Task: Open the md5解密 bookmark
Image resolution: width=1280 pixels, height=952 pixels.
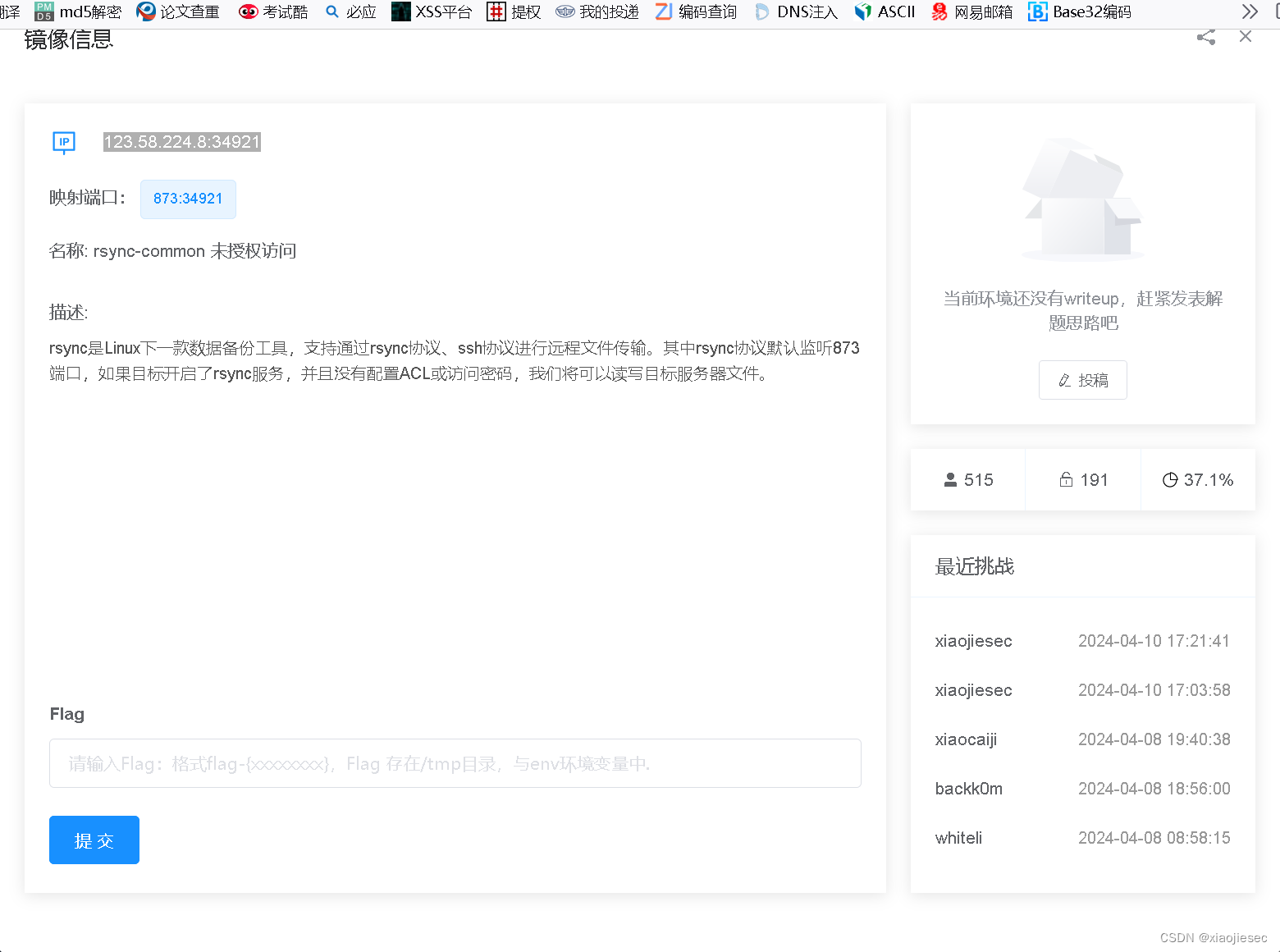Action: (90, 12)
